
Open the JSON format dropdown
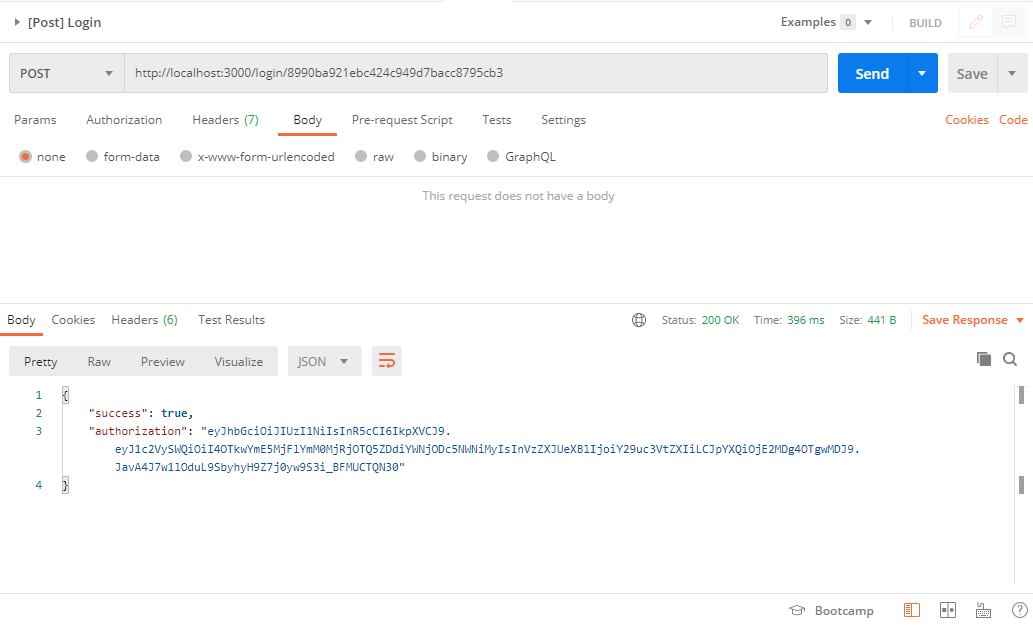[325, 361]
